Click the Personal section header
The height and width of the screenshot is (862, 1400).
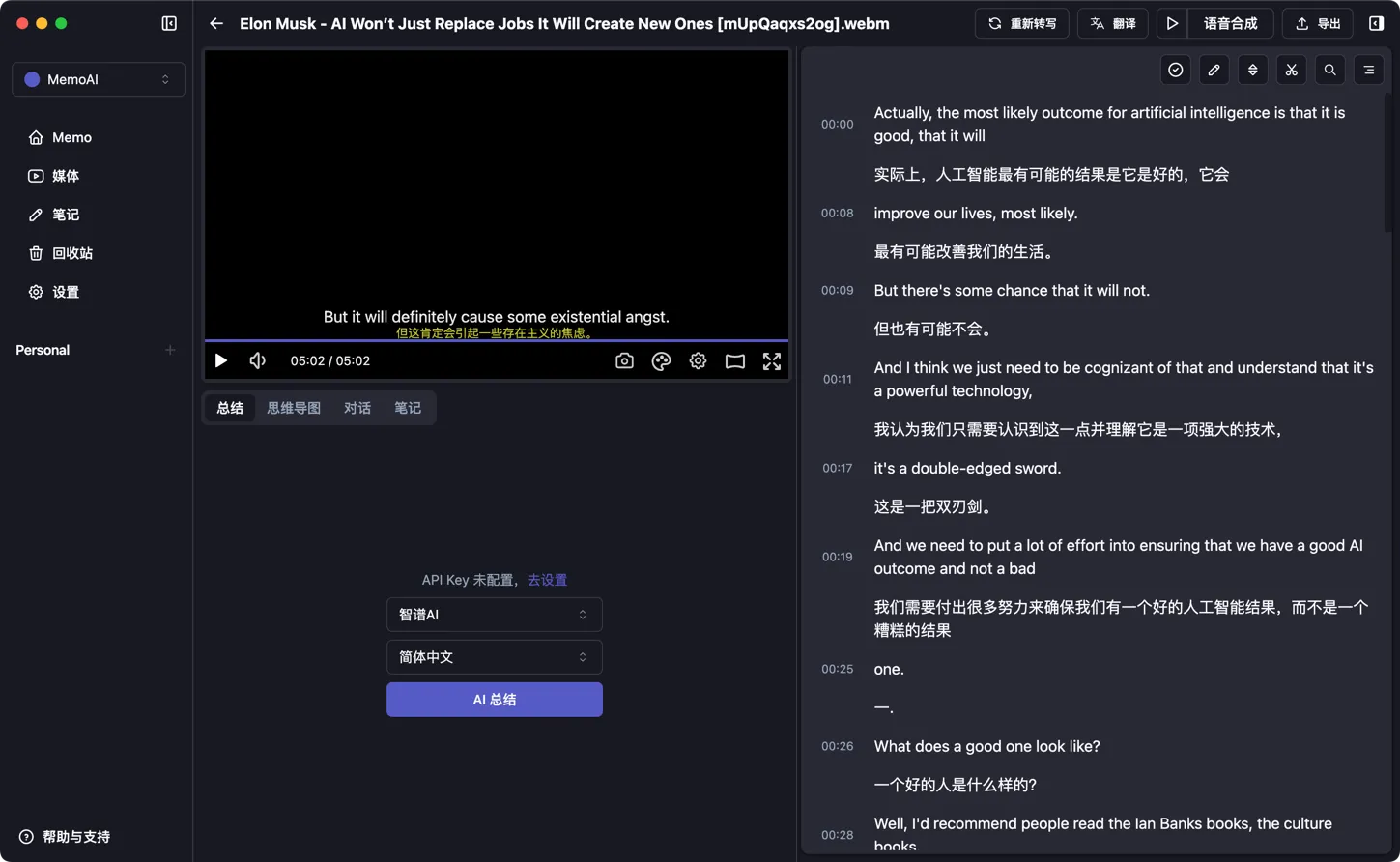point(43,350)
